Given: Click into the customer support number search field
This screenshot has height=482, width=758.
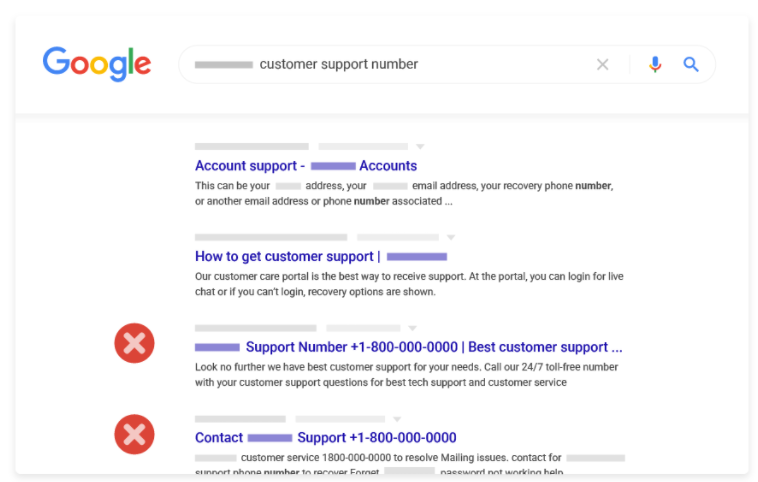Looking at the screenshot, I should click(x=400, y=65).
